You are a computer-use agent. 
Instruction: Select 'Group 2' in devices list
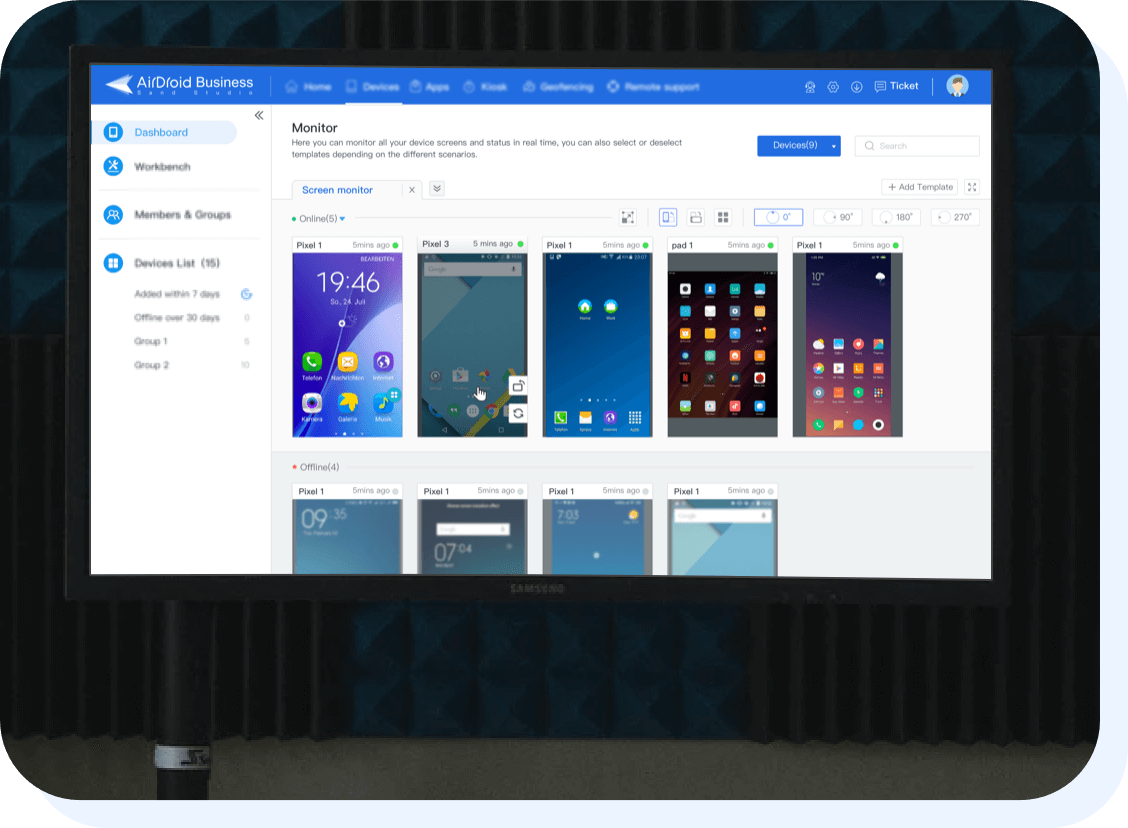151,365
